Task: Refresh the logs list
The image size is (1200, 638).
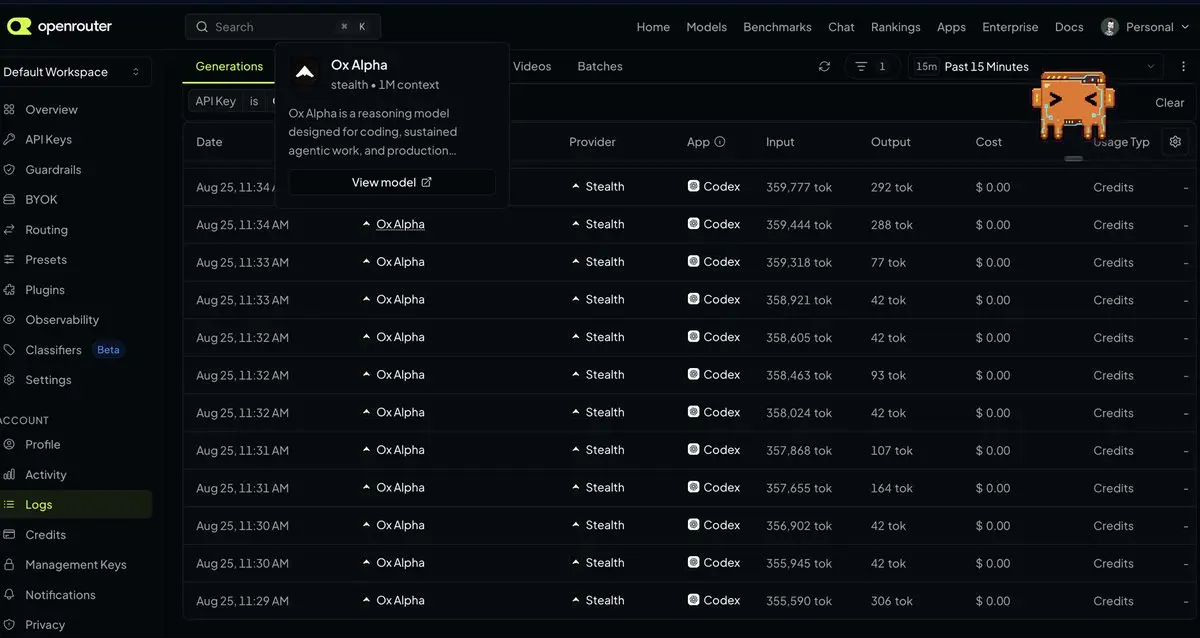Action: coord(824,67)
